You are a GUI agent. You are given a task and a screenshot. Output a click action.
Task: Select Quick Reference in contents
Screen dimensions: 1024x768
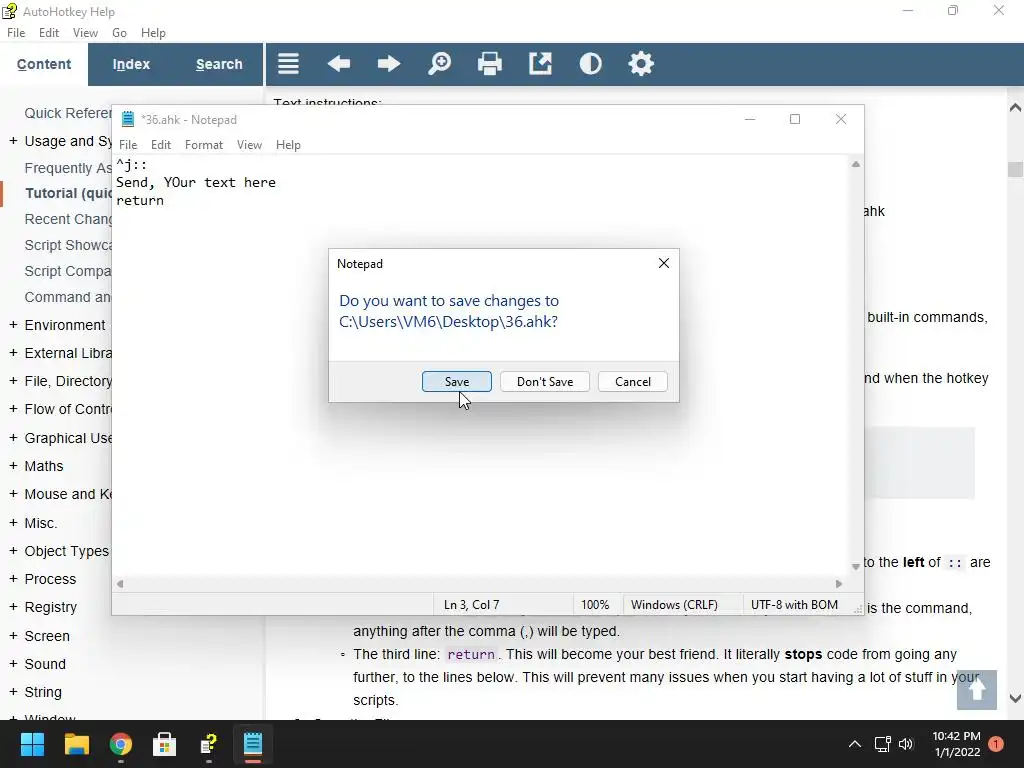pos(68,113)
